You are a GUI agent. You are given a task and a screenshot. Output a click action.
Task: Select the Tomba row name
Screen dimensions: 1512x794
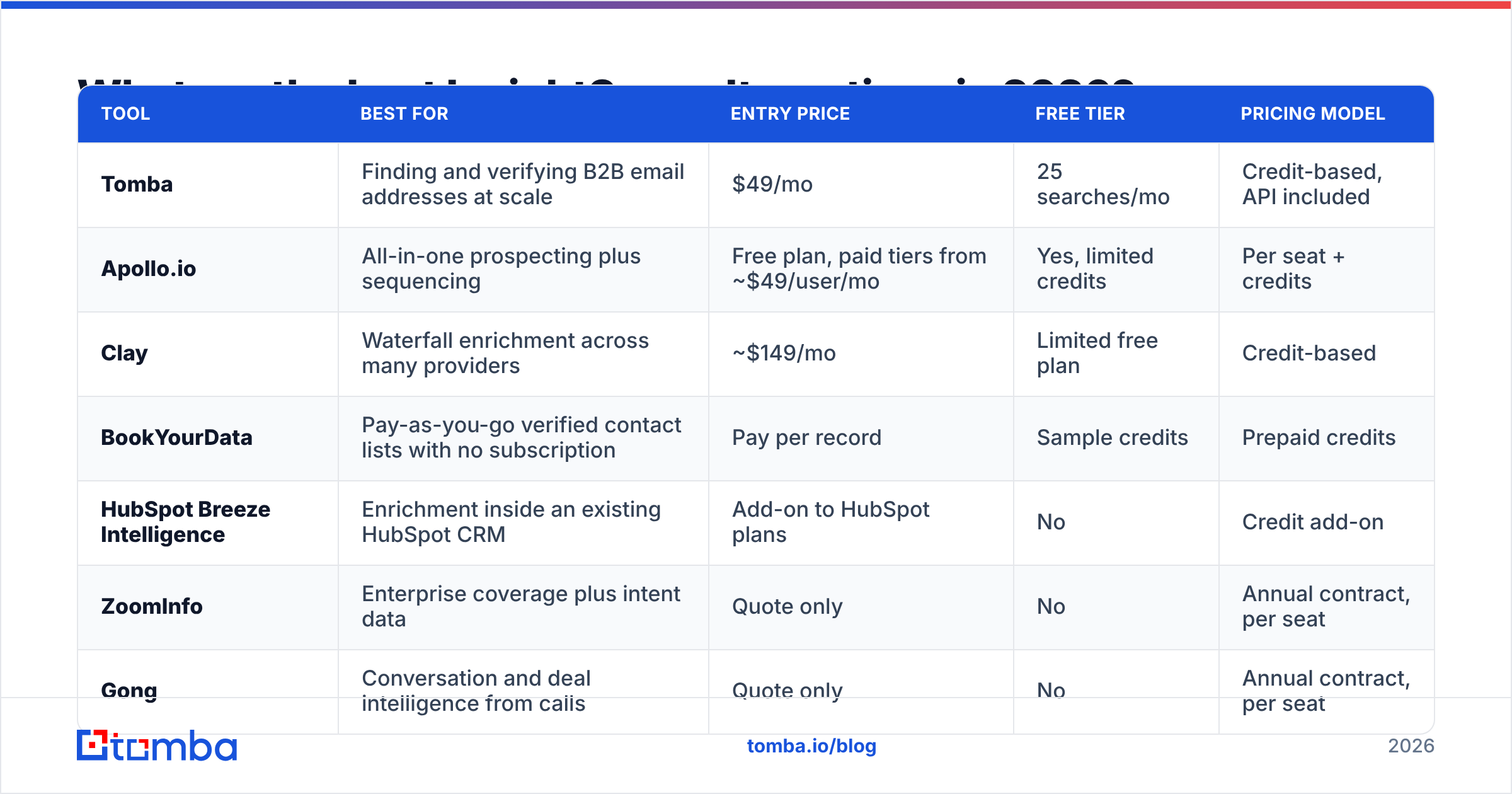click(x=137, y=184)
